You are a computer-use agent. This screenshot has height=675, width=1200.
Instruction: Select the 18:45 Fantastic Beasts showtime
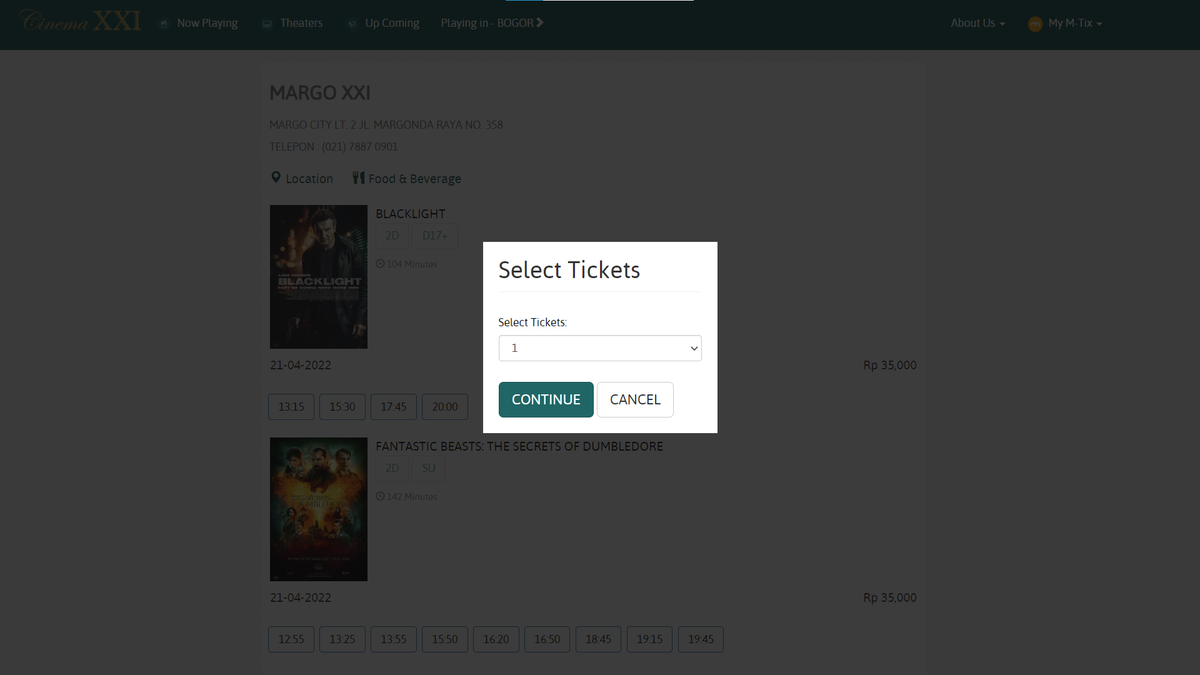click(x=598, y=639)
